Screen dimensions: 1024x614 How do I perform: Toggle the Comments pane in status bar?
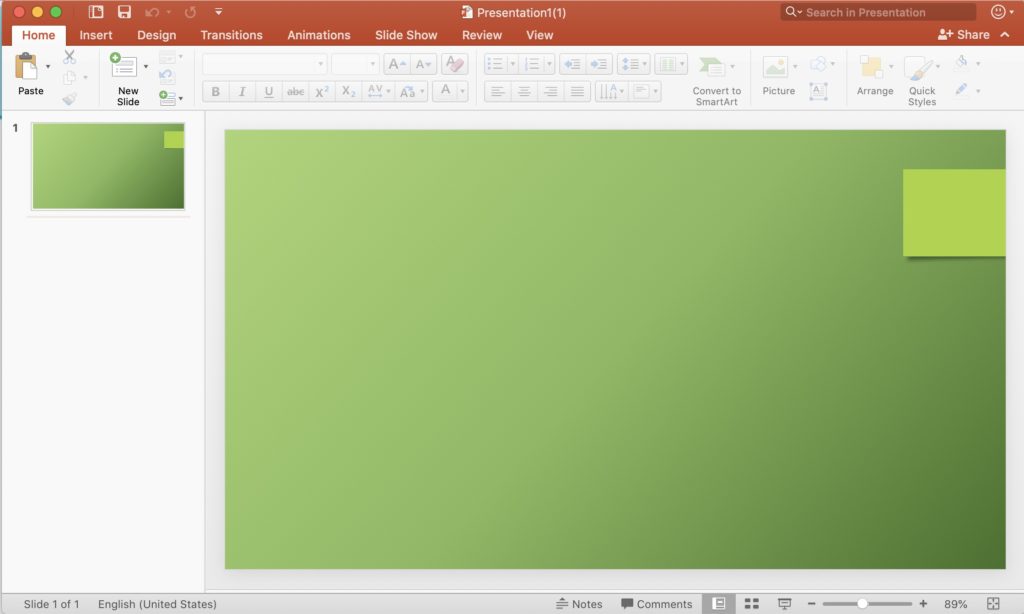click(x=656, y=604)
